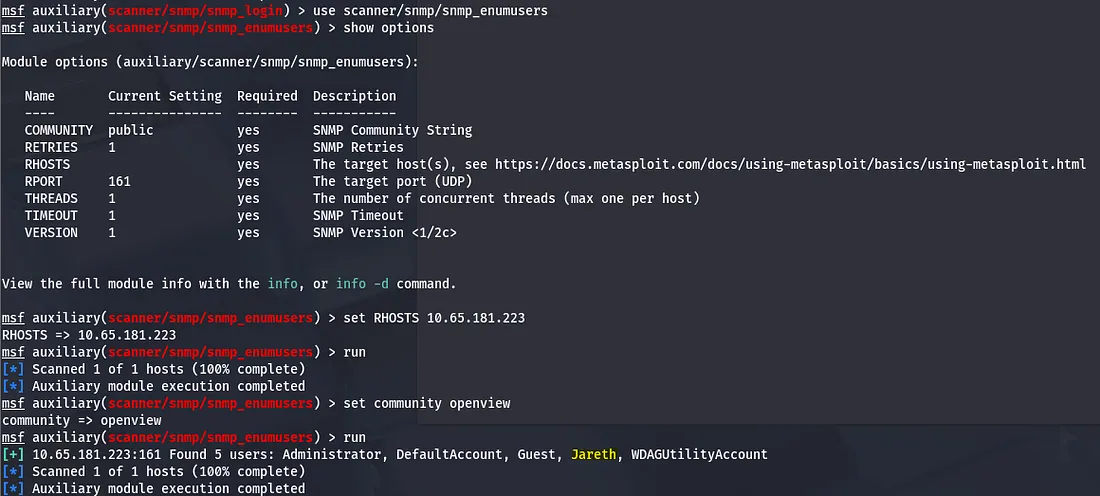
Task: Click the 'Description' column header
Action: point(354,96)
